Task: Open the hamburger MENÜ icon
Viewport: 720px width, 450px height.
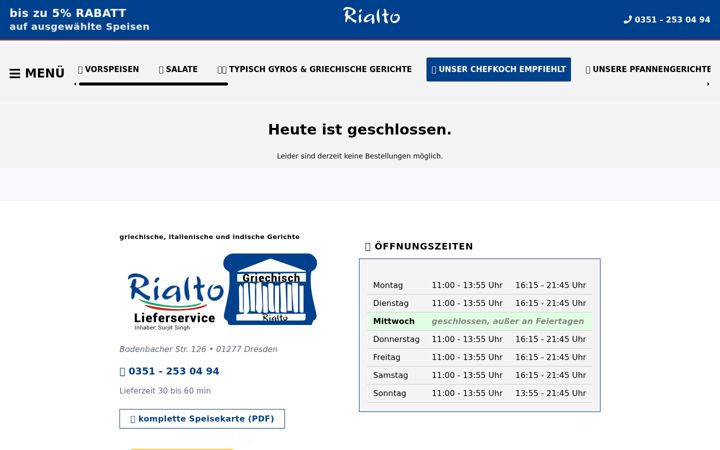Action: tap(15, 73)
